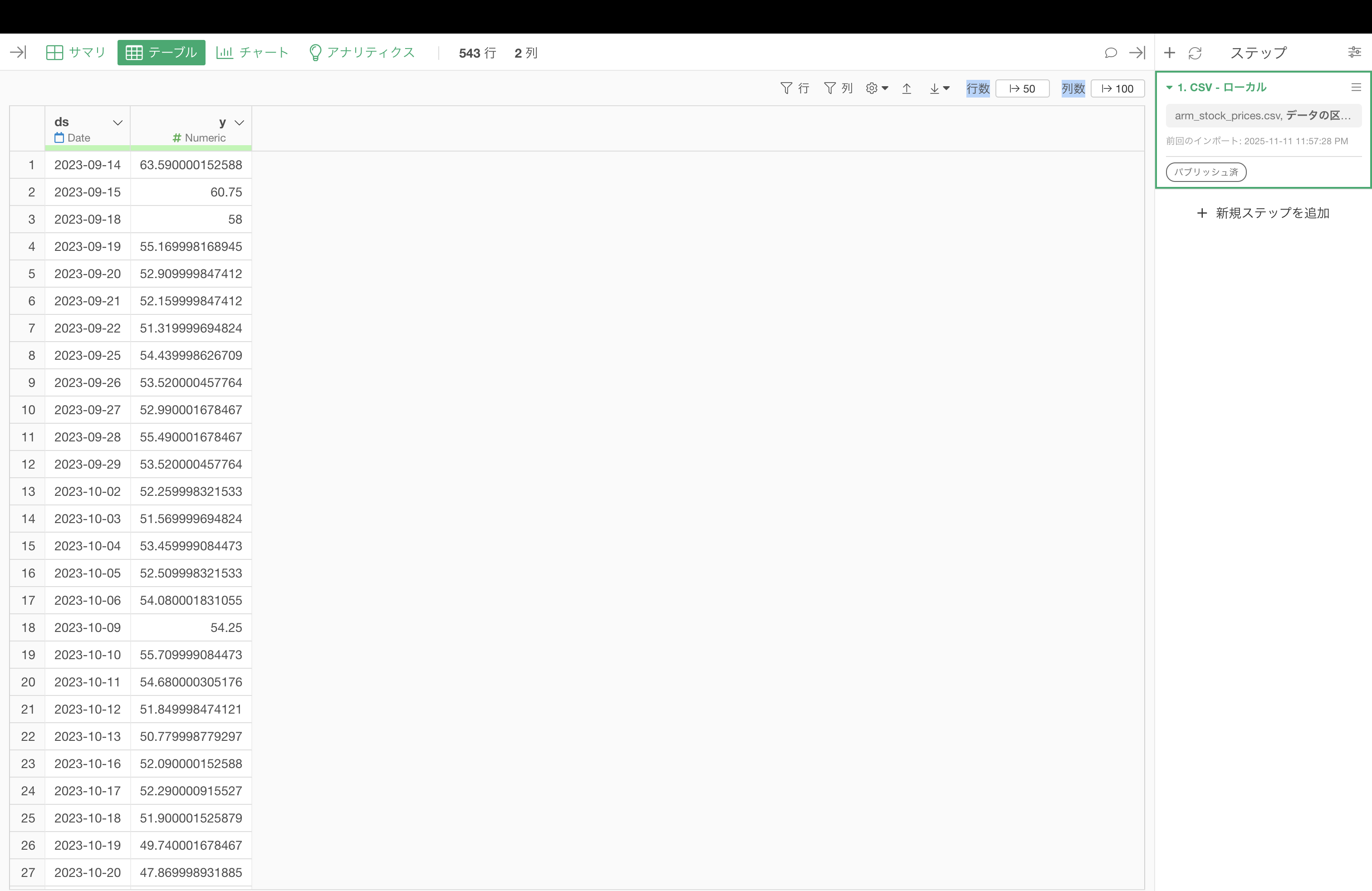Click the plus icon beside Steps title
The image size is (1372, 891).
[x=1169, y=53]
